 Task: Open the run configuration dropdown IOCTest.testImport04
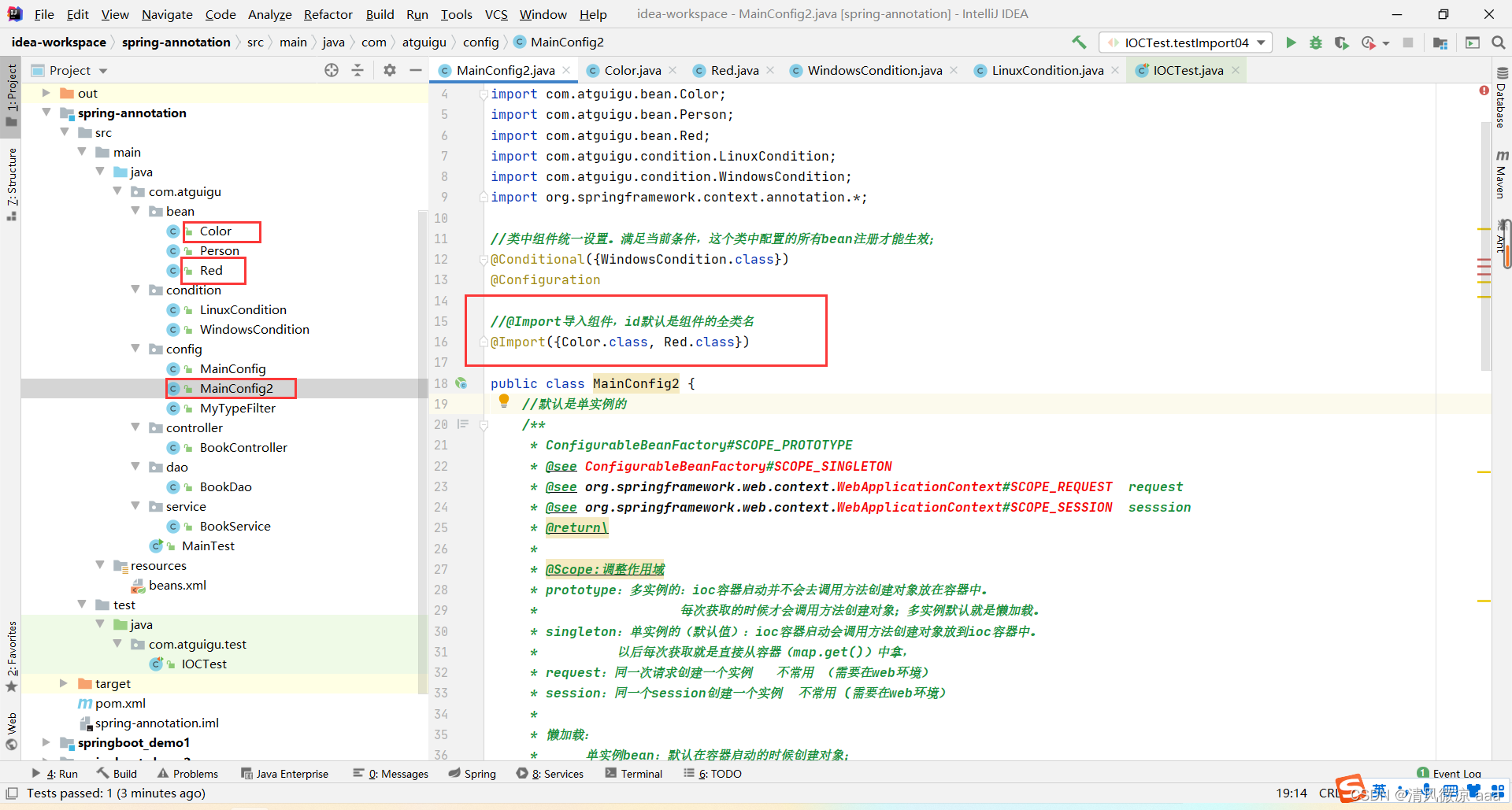tap(1187, 43)
